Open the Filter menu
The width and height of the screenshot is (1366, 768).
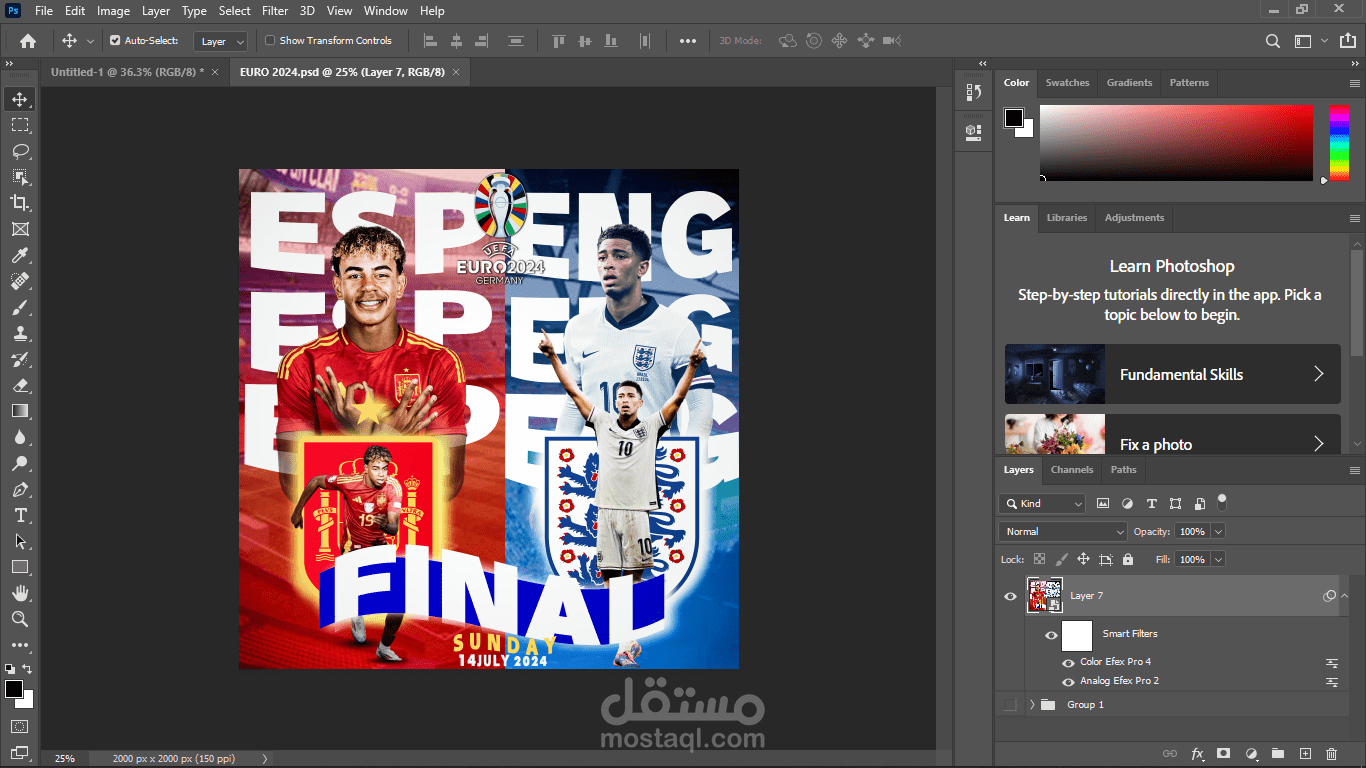275,11
